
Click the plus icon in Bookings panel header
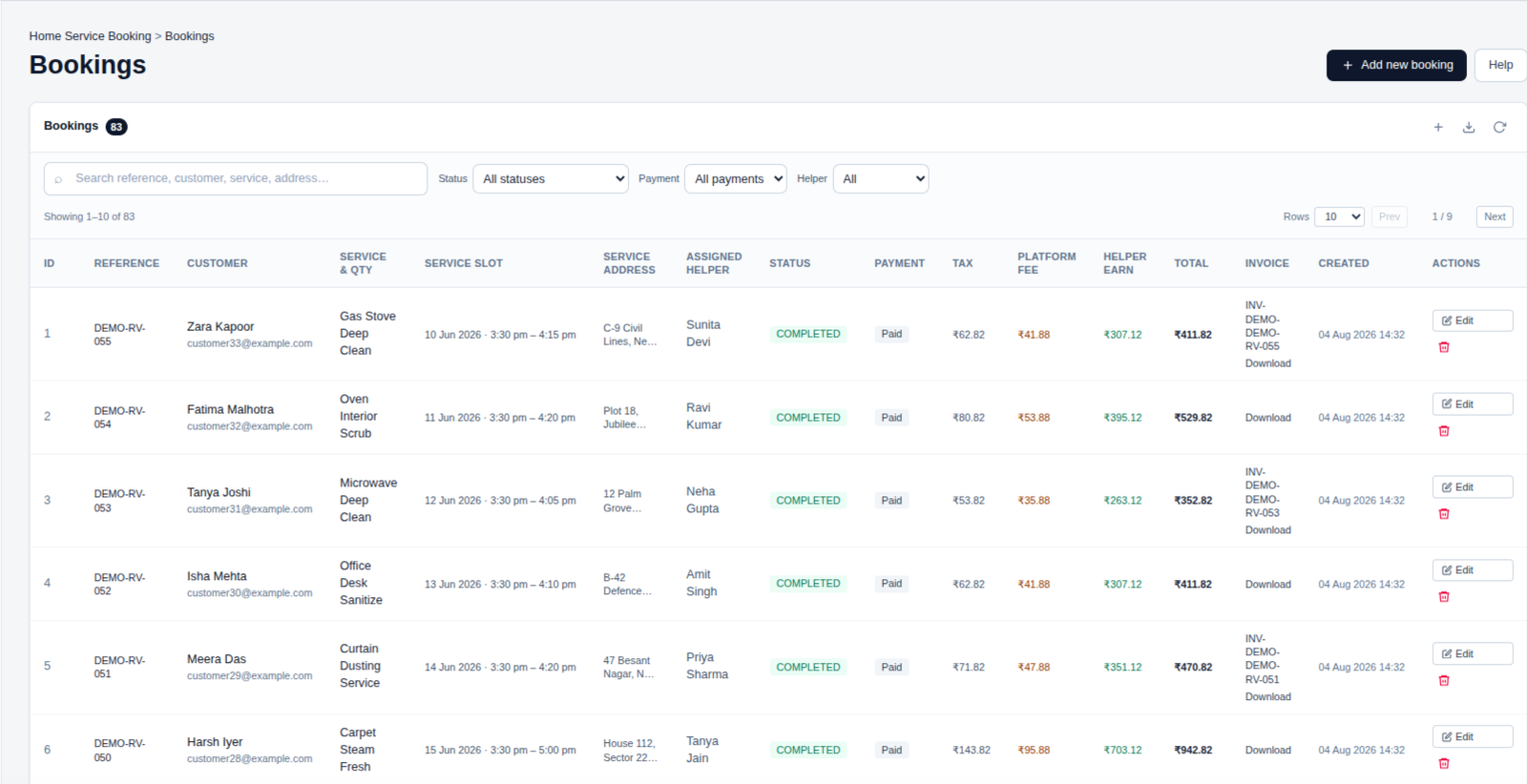coord(1438,127)
